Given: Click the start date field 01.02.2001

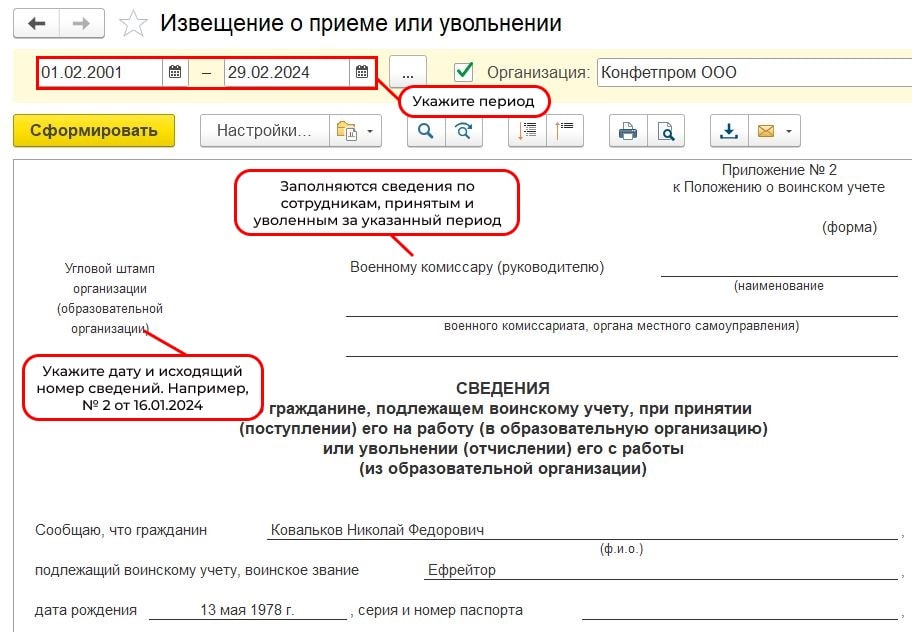Looking at the screenshot, I should click(x=100, y=72).
